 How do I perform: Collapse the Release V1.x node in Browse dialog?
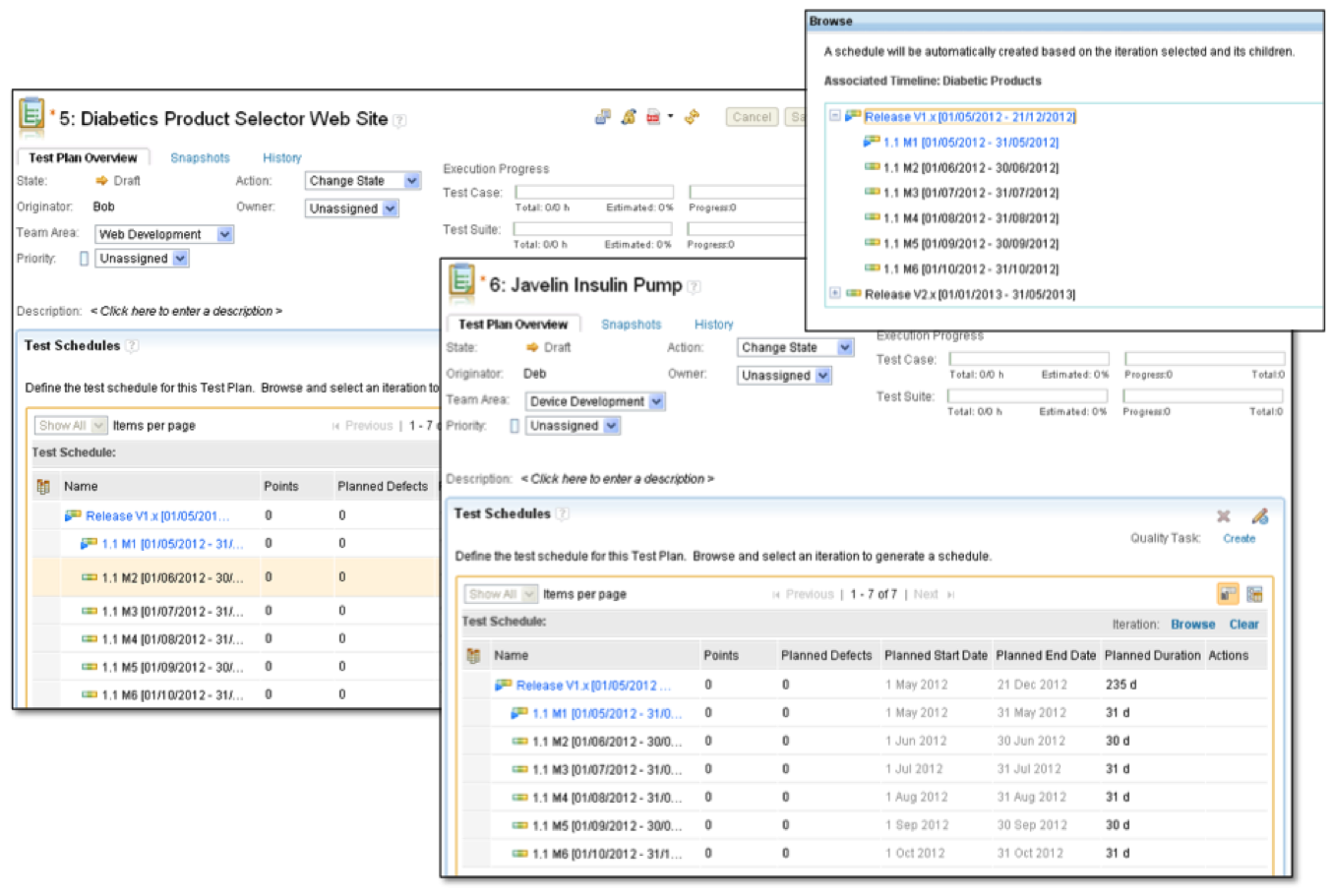(834, 116)
